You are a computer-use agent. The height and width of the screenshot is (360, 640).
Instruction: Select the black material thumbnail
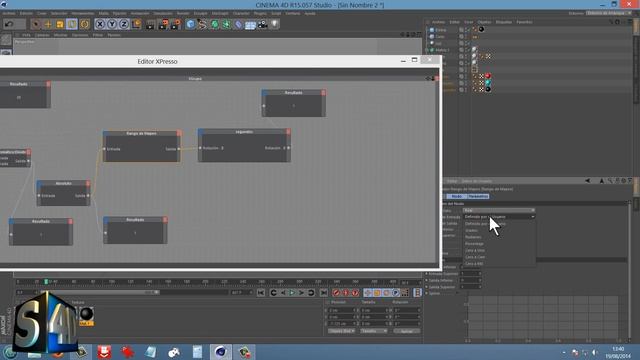point(86,314)
